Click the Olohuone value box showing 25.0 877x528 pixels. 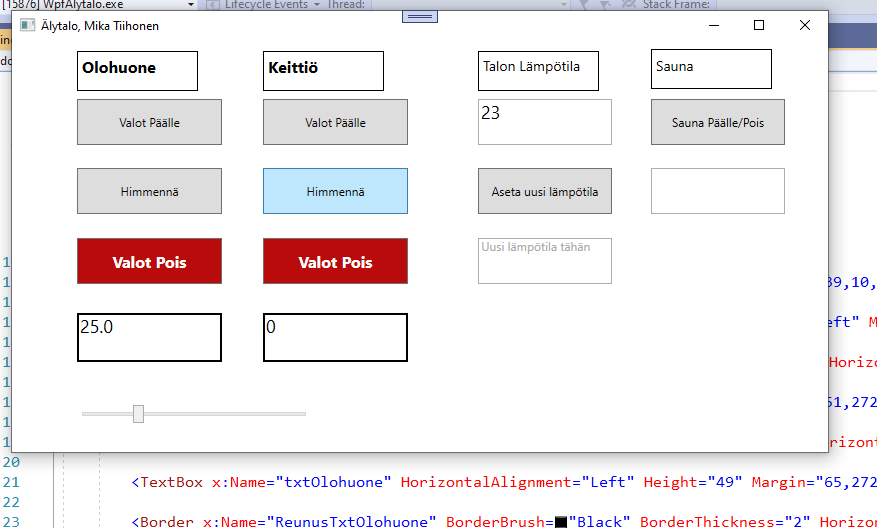click(149, 337)
